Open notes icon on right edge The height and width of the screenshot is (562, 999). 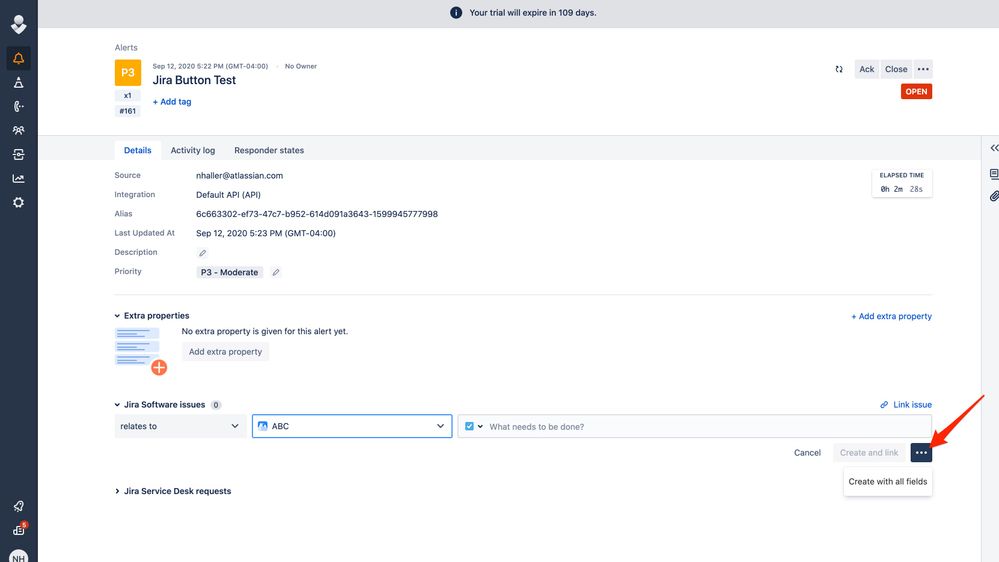994,174
